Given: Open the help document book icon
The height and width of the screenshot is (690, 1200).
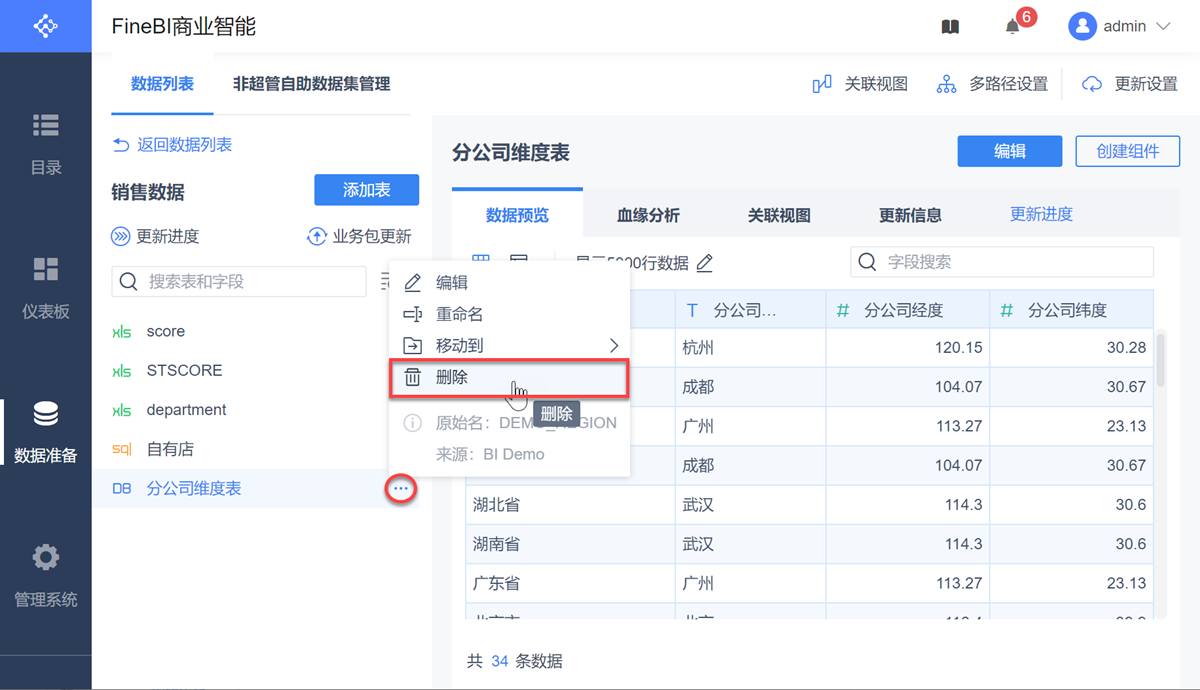Looking at the screenshot, I should pos(950,27).
